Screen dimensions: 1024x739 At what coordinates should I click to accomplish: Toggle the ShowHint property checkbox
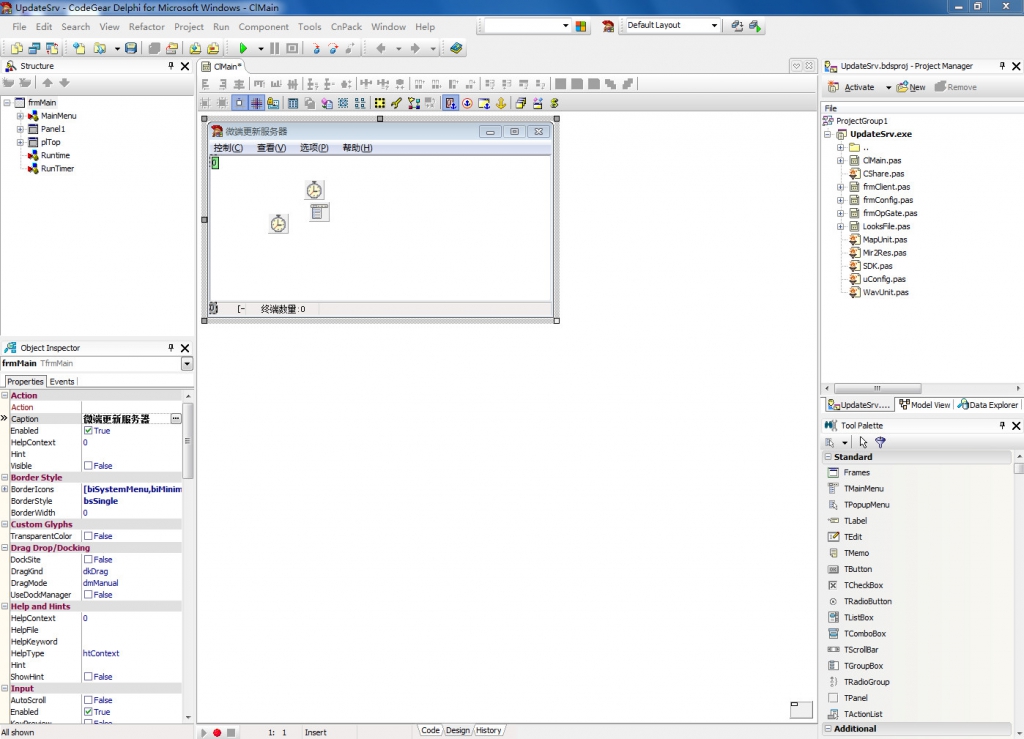coord(88,677)
